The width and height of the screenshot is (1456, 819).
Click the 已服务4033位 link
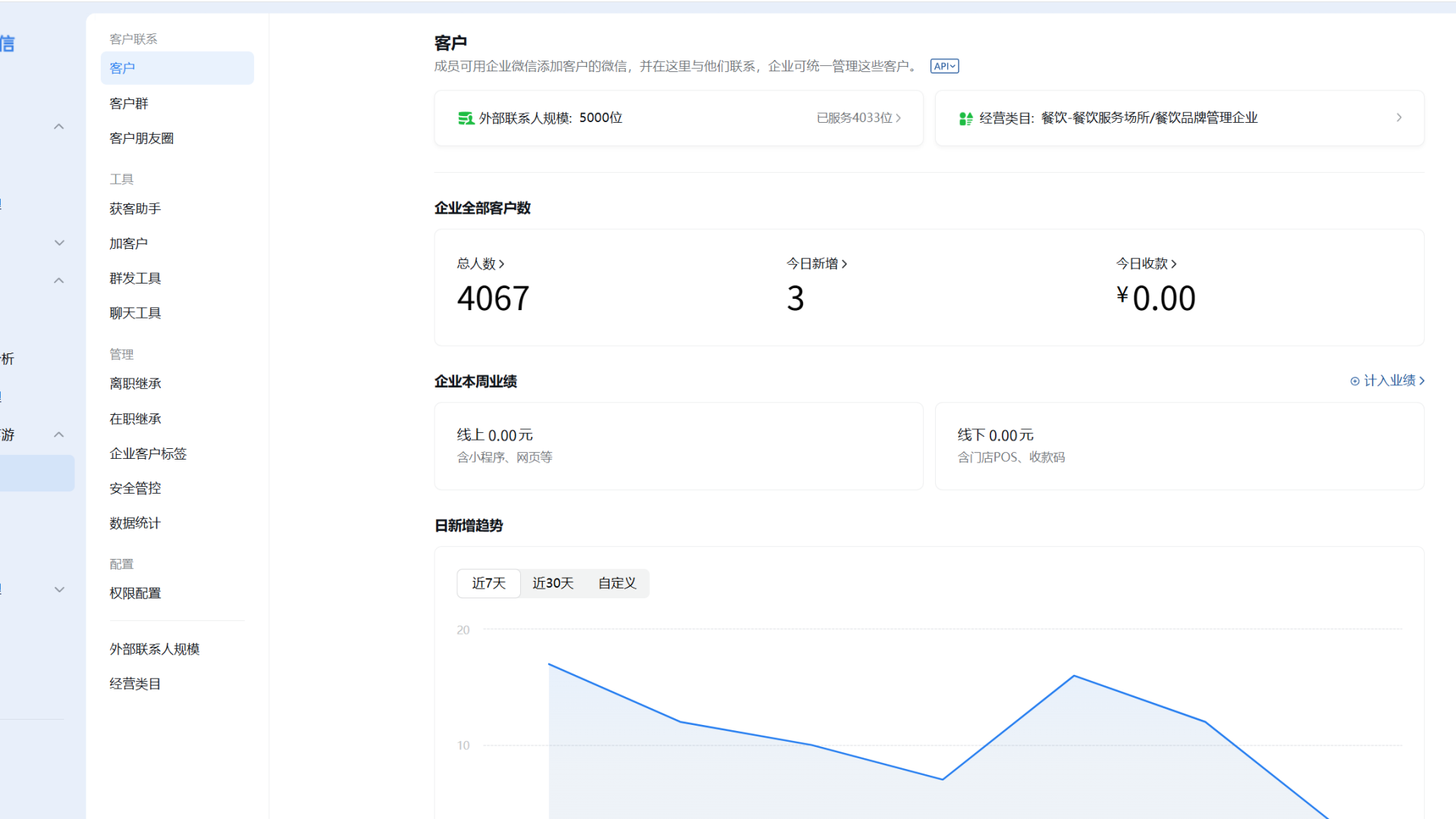pos(857,118)
